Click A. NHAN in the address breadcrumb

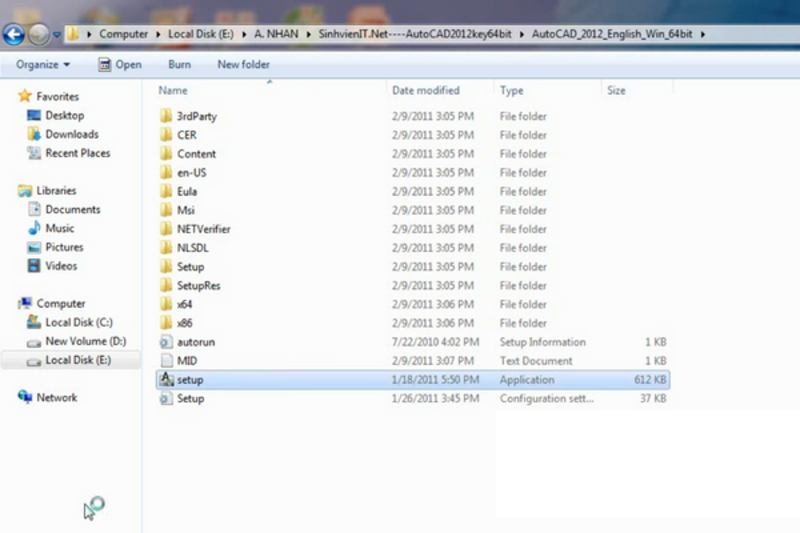pyautogui.click(x=276, y=34)
